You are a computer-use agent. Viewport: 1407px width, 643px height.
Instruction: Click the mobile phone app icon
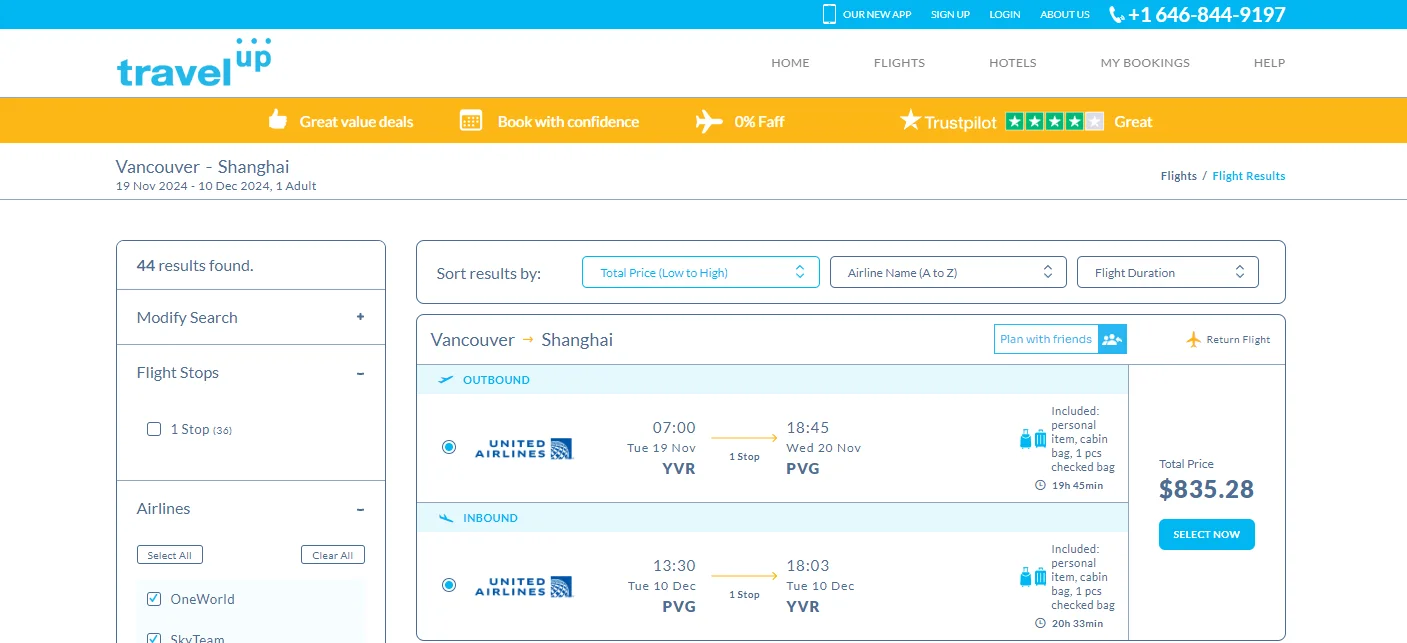pyautogui.click(x=829, y=14)
